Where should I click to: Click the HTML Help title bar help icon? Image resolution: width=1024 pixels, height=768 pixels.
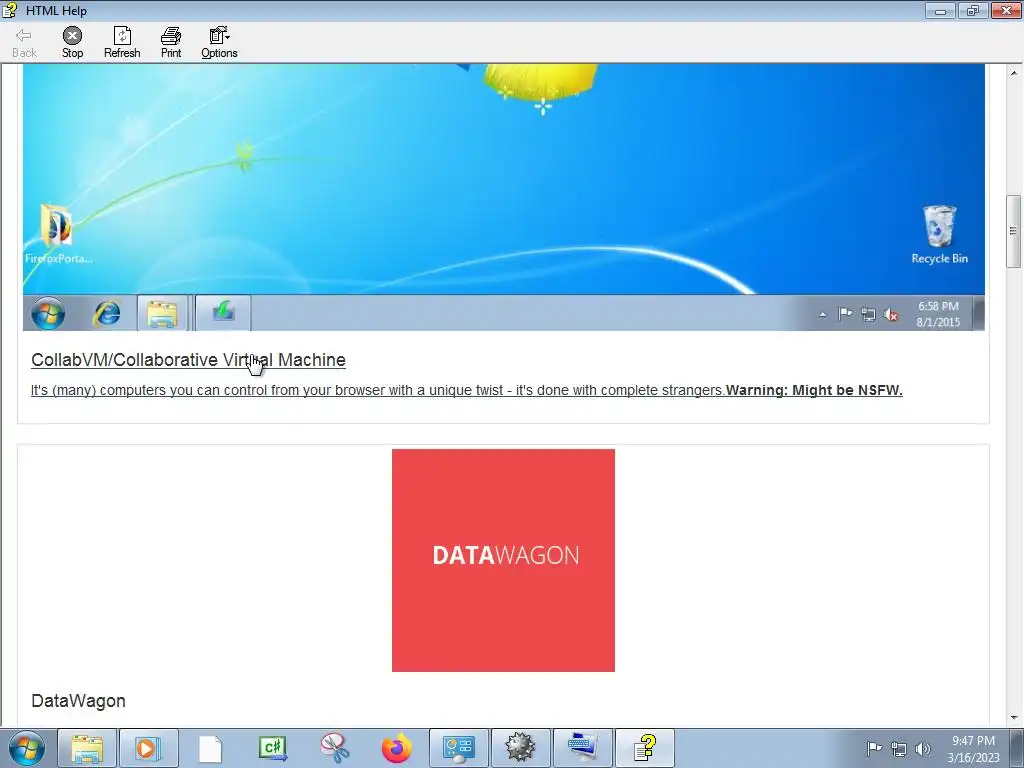(10, 10)
